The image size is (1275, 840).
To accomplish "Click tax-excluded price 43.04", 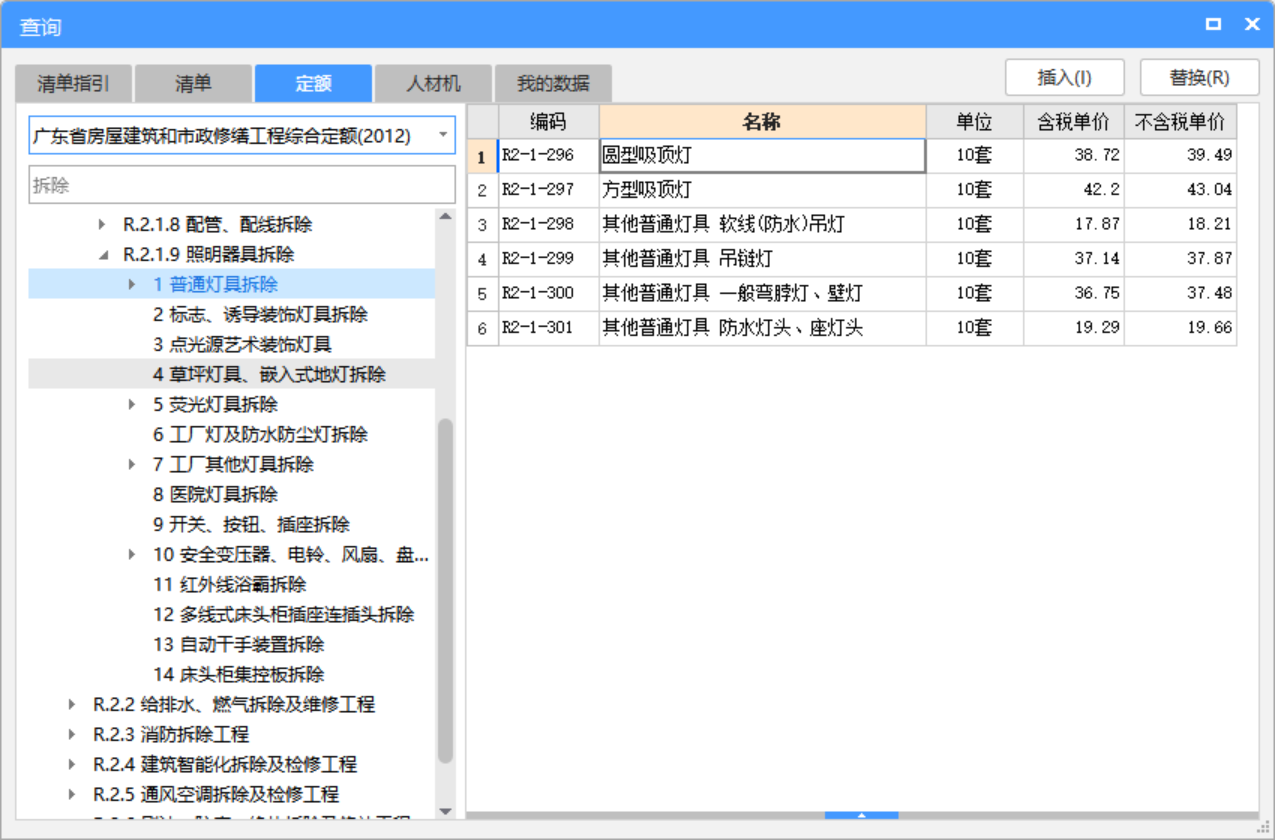I will 1180,190.
